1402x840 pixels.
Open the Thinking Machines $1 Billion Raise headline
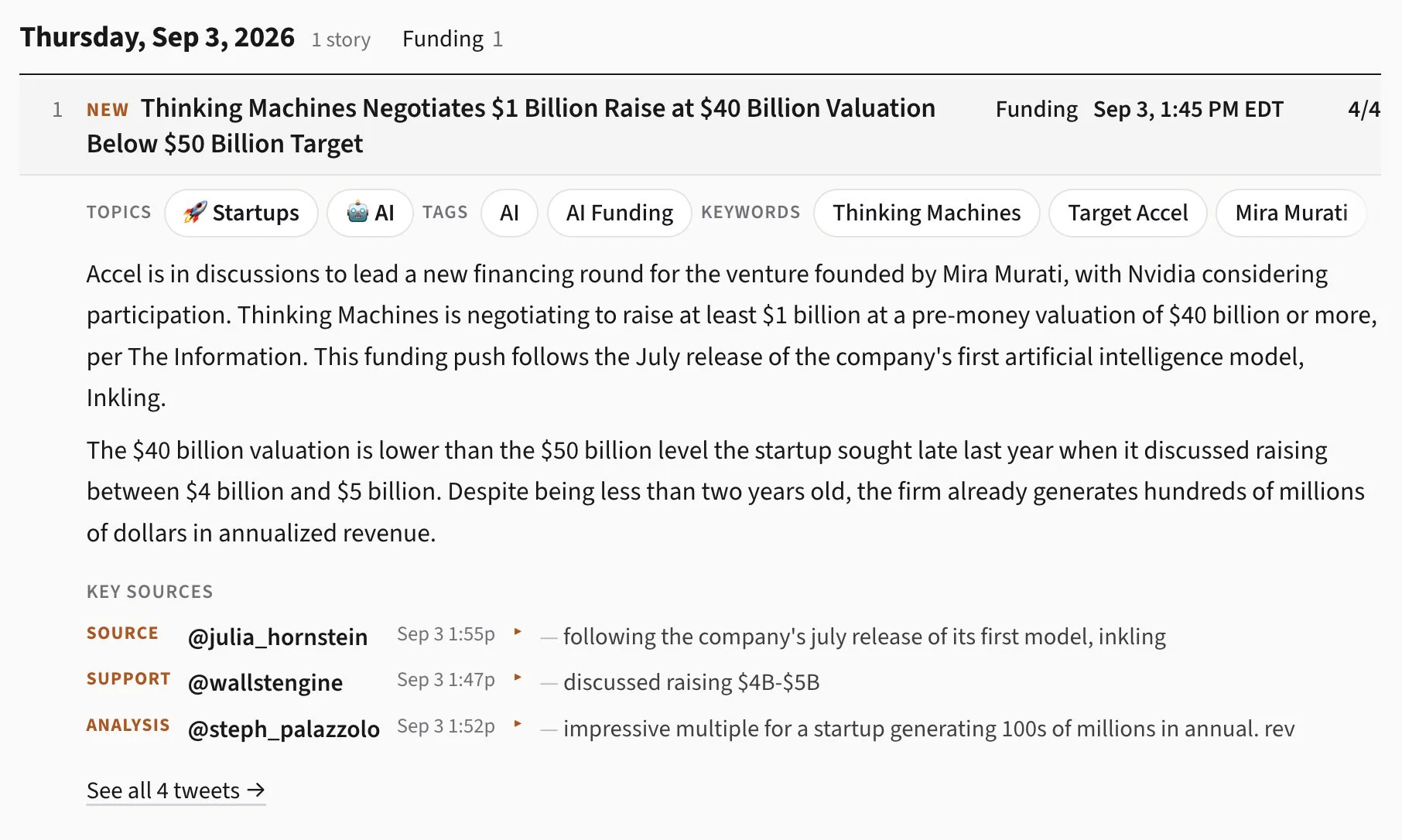coord(511,125)
